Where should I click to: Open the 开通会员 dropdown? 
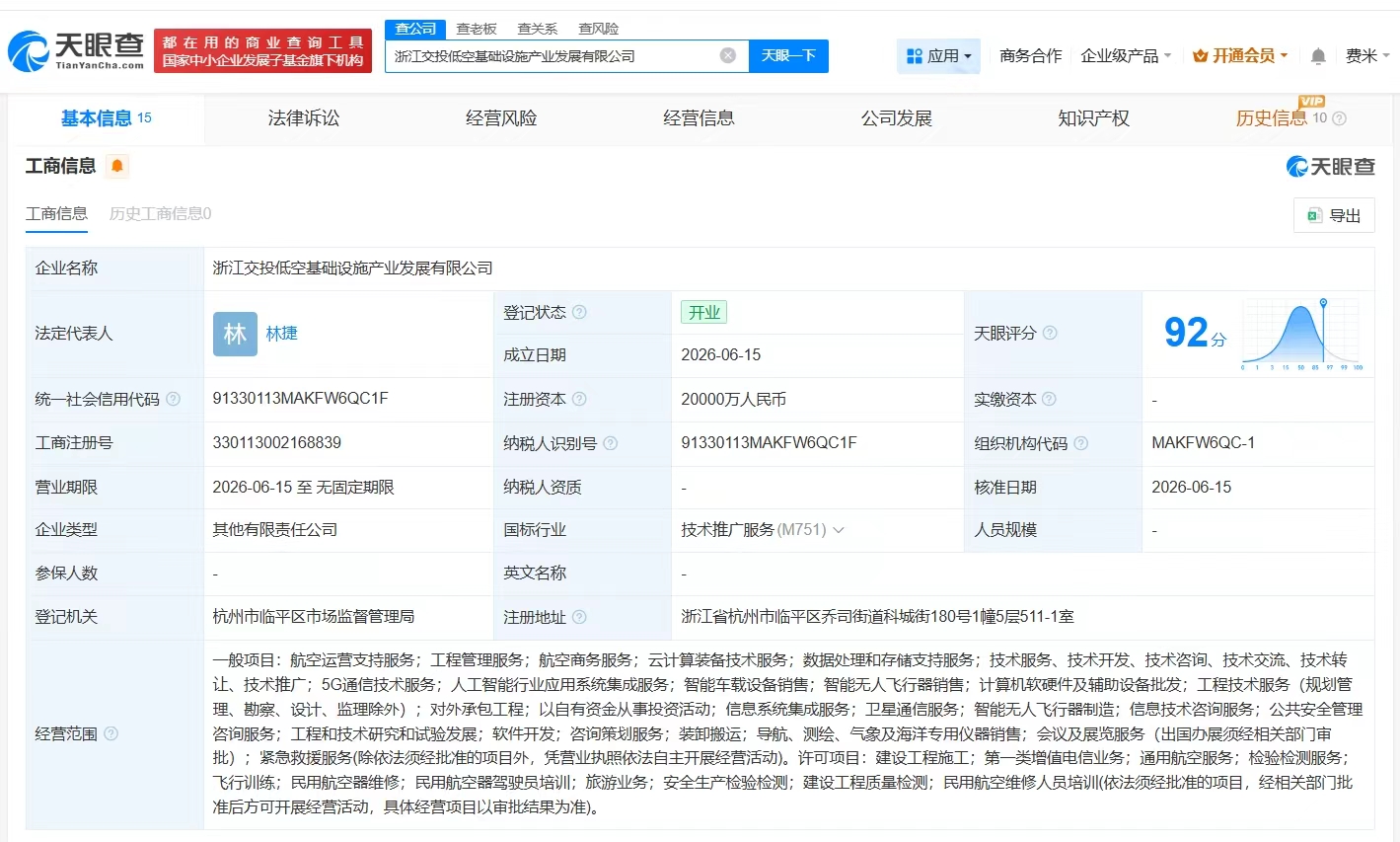click(x=1240, y=56)
